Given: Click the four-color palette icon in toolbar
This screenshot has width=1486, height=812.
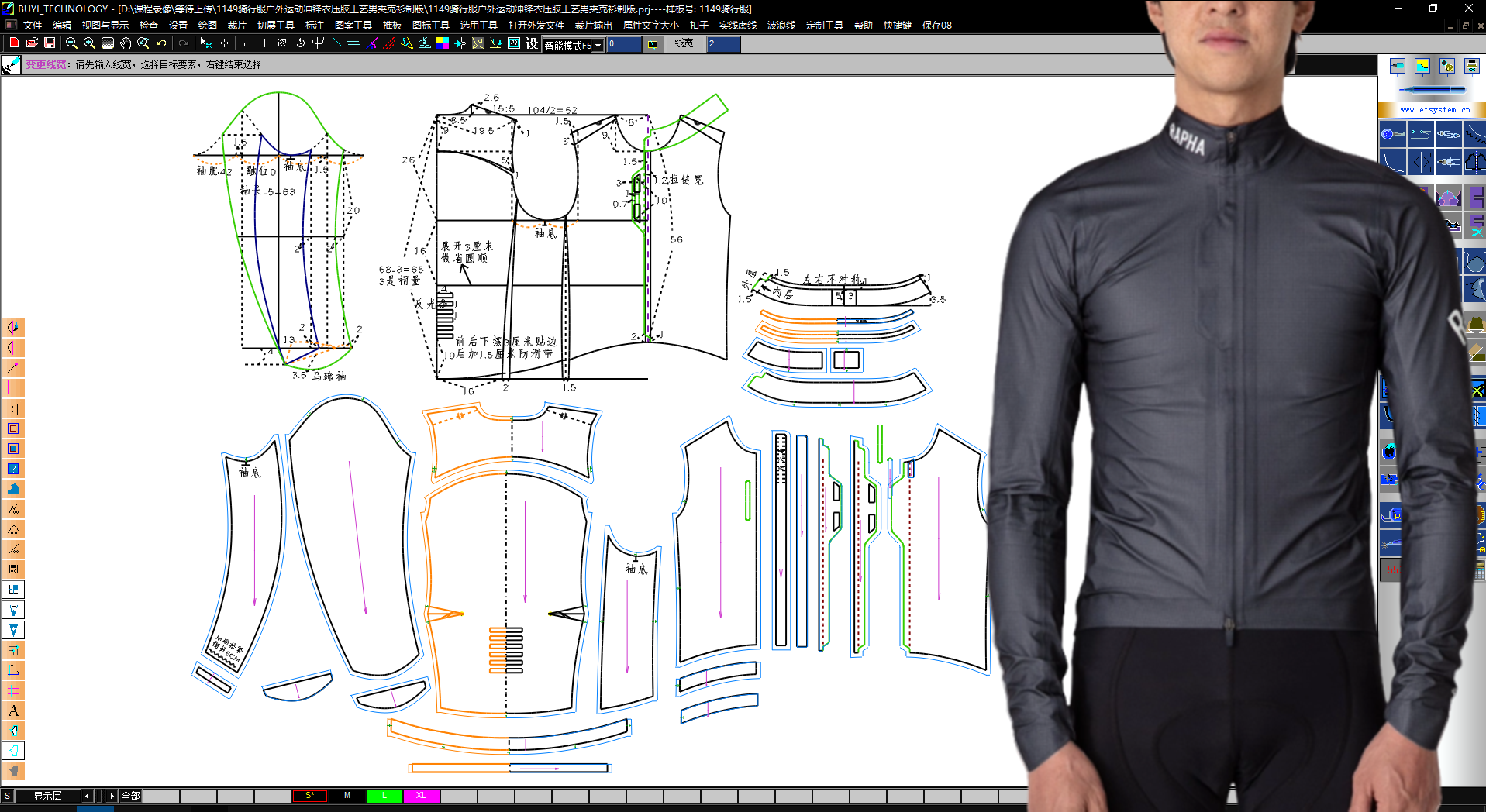Looking at the screenshot, I should (x=443, y=43).
